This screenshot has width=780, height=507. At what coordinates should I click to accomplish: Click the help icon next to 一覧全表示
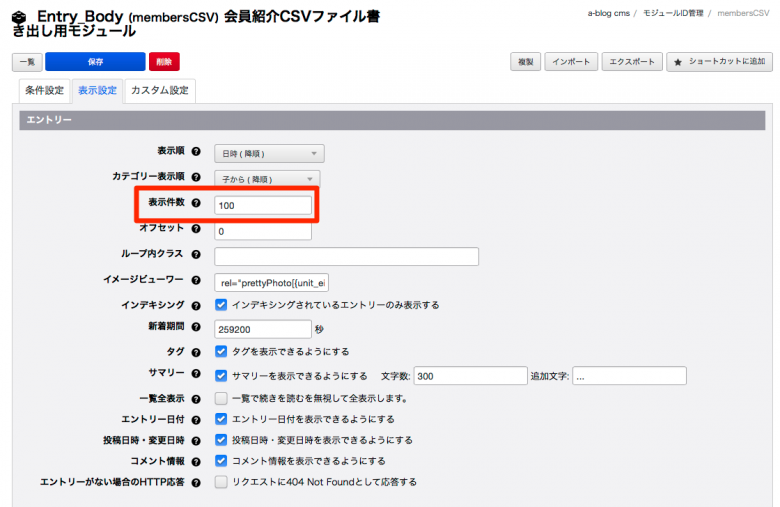pos(196,399)
